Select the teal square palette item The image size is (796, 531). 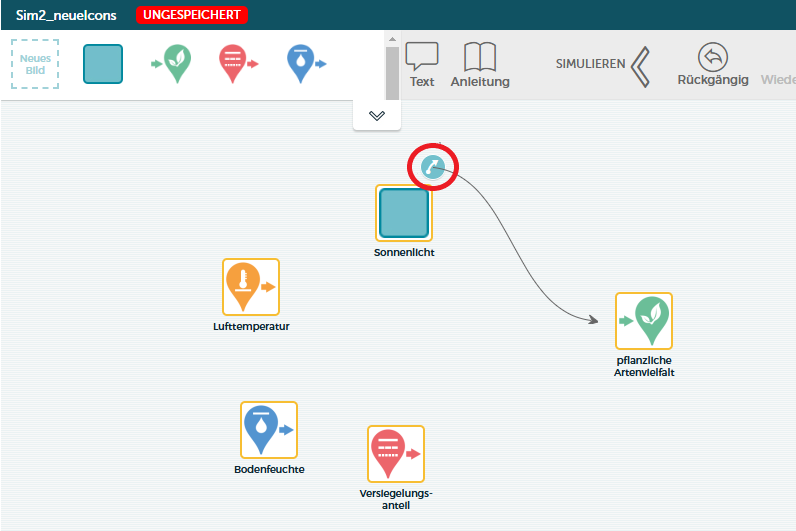(103, 64)
